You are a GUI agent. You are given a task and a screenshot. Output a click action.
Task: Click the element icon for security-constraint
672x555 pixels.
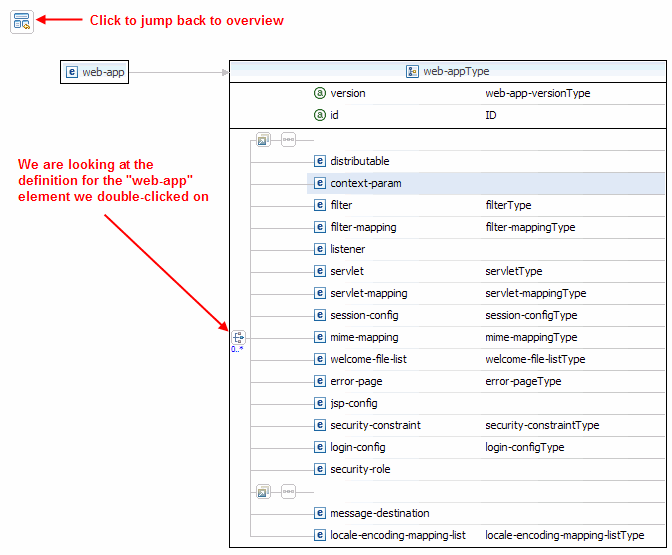tap(320, 425)
